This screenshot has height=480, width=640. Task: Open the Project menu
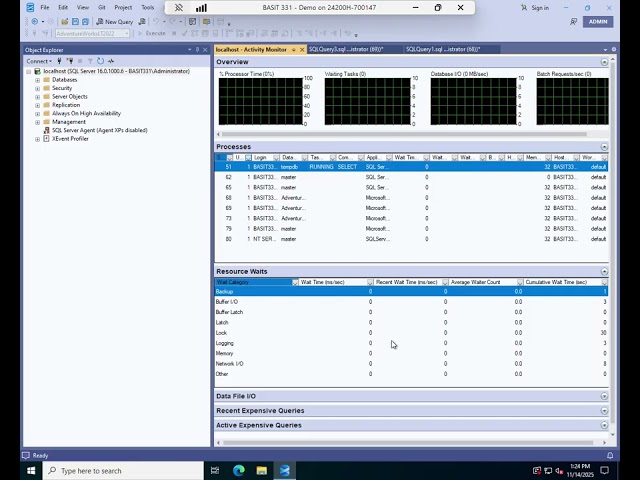click(123, 7)
